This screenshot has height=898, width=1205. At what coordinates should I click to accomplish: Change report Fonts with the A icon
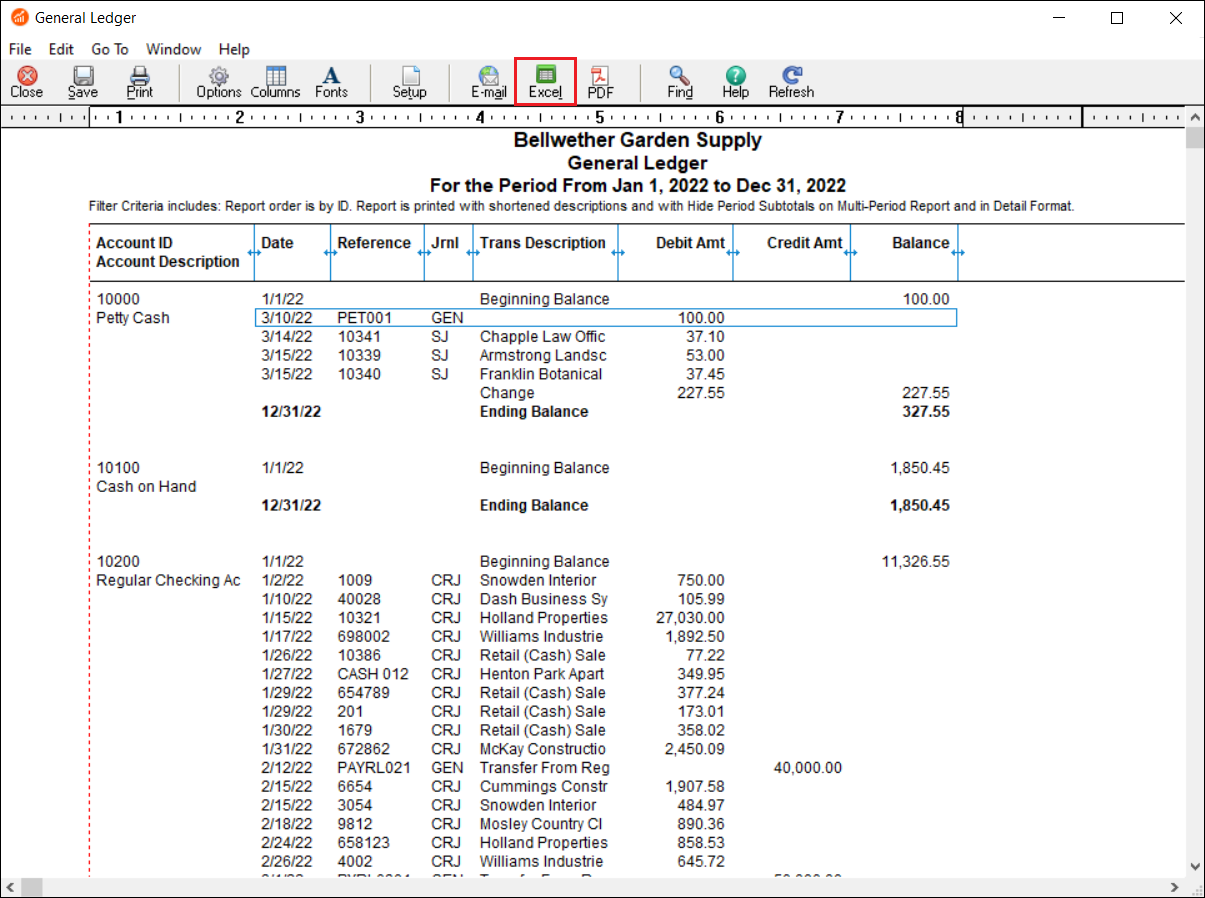point(331,82)
